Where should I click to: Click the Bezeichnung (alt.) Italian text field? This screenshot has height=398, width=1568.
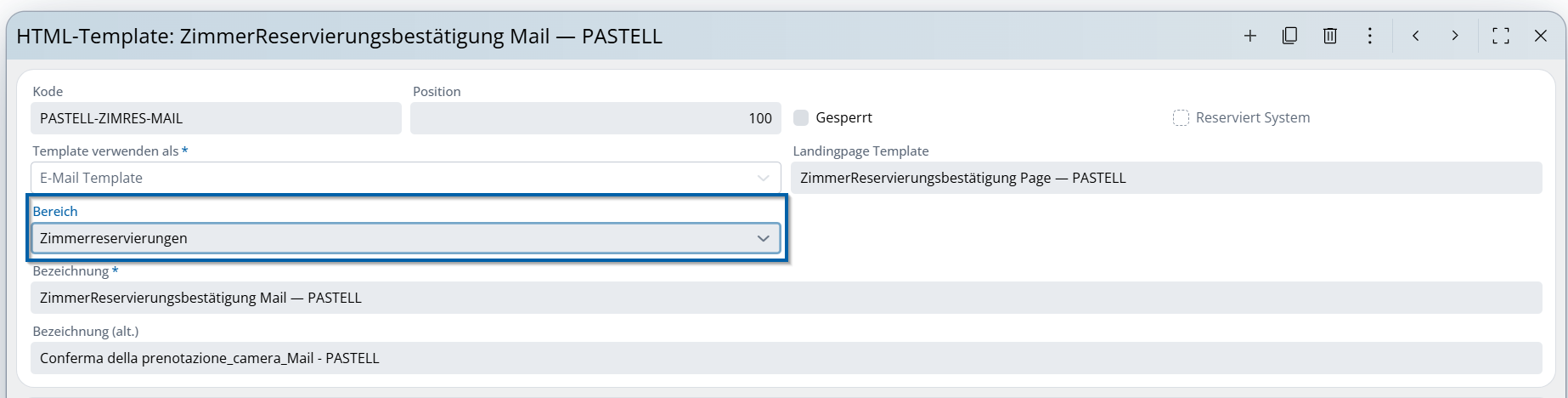pyautogui.click(x=785, y=358)
